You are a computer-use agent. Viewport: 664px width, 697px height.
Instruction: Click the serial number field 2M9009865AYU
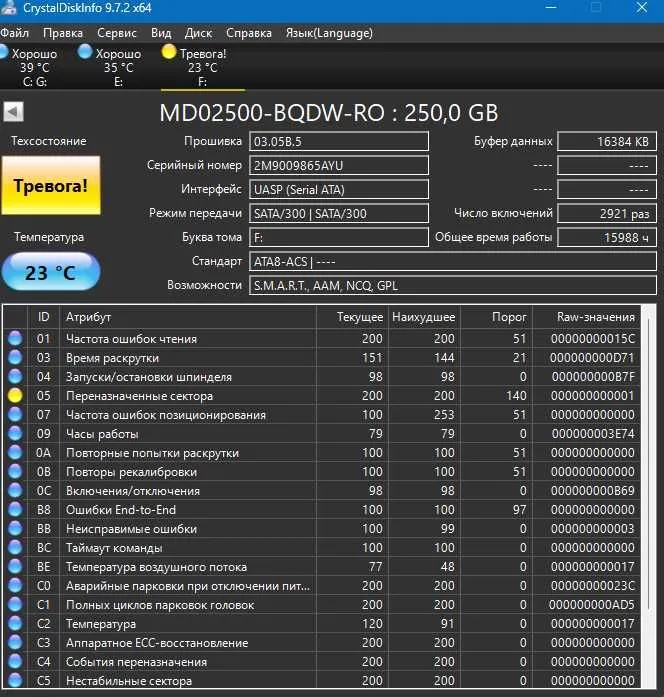pyautogui.click(x=339, y=165)
